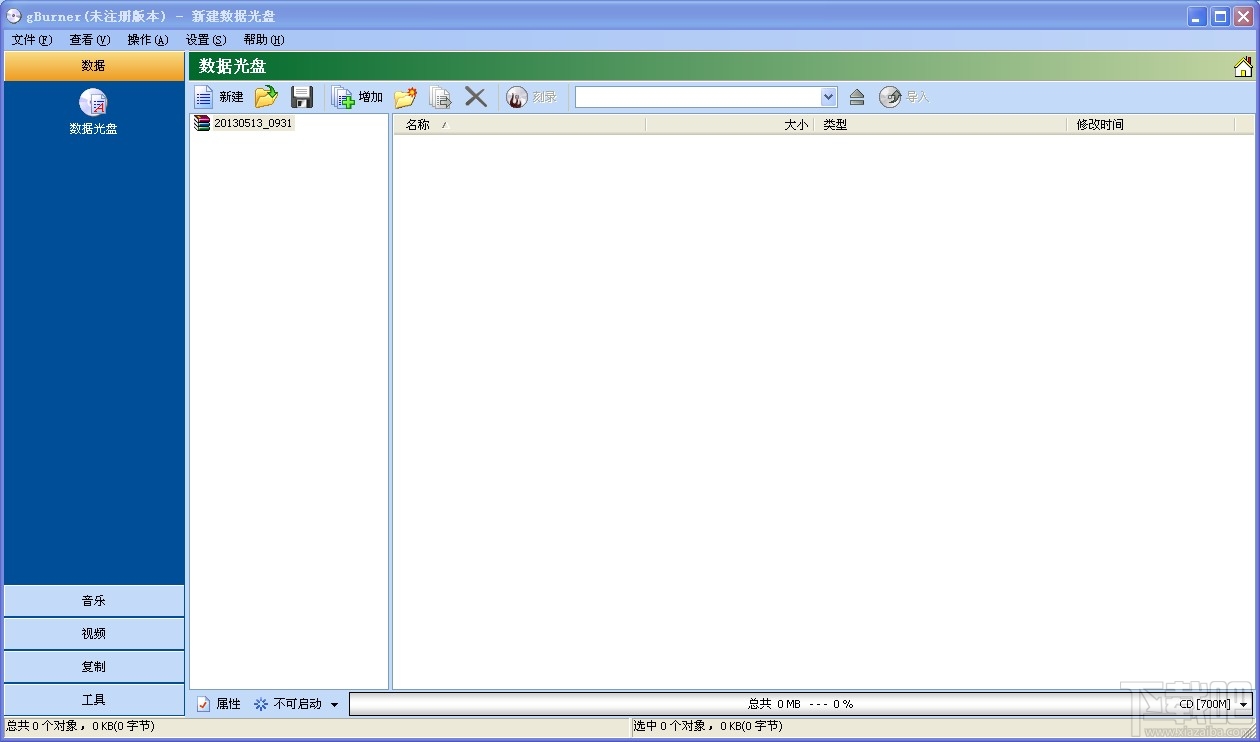Click the 属性 properties button

[x=218, y=704]
